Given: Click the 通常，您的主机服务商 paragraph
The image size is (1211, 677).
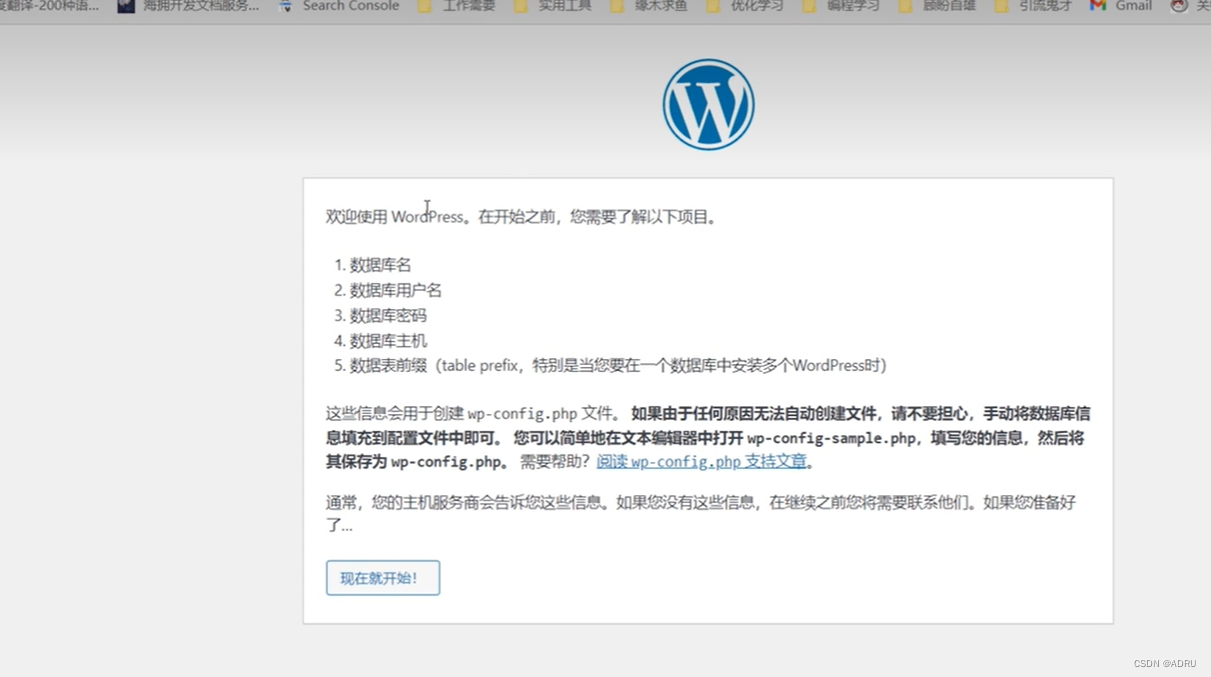Looking at the screenshot, I should pyautogui.click(x=701, y=513).
